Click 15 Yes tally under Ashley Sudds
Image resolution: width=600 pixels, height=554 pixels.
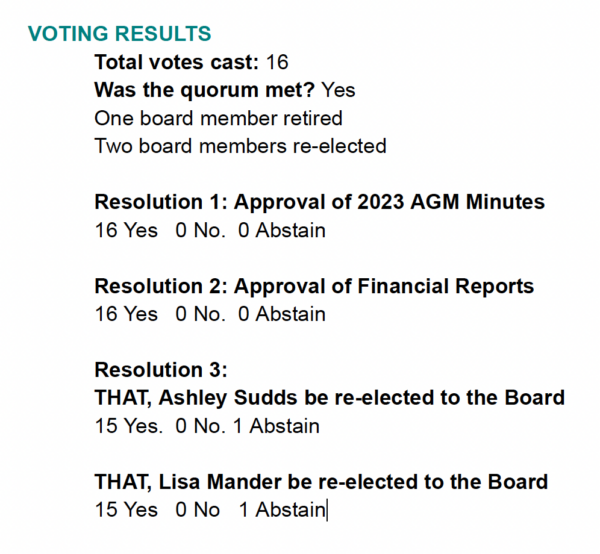[x=128, y=426]
